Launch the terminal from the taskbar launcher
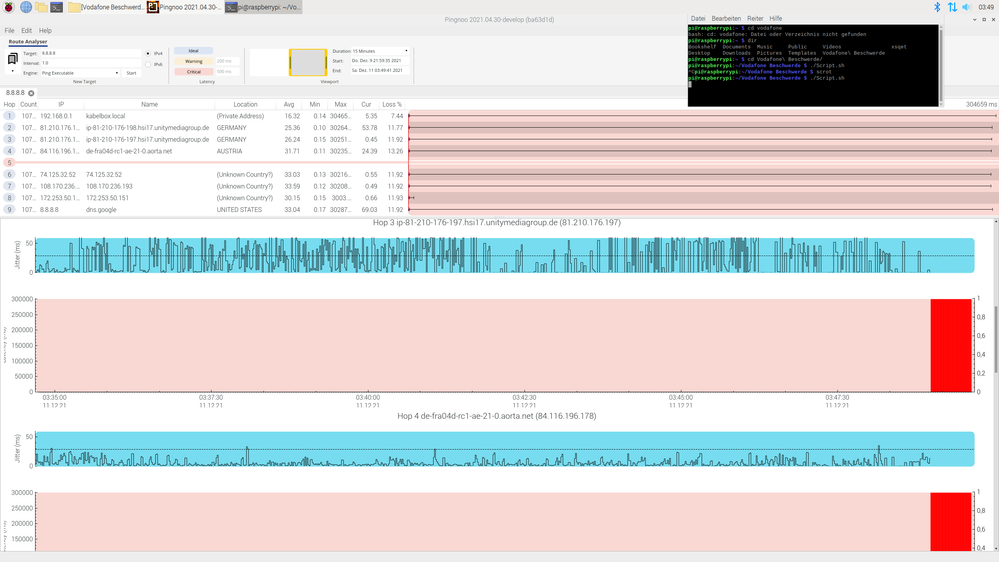Image resolution: width=999 pixels, height=562 pixels. pos(57,7)
